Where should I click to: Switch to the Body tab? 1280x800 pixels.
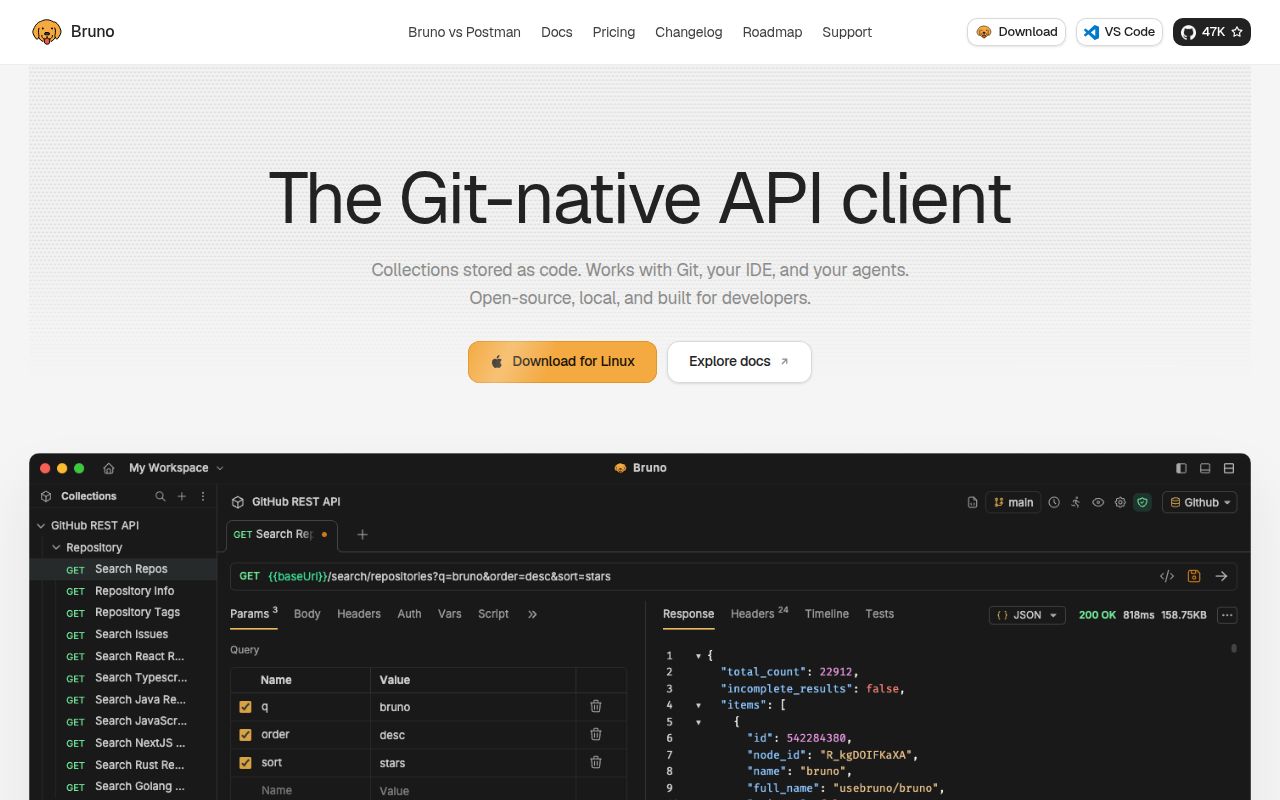(x=307, y=614)
